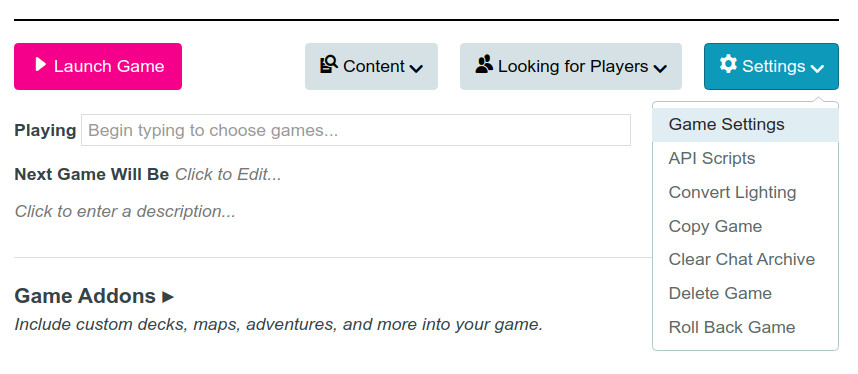Collapse the Settings dropdown chevron

click(817, 68)
